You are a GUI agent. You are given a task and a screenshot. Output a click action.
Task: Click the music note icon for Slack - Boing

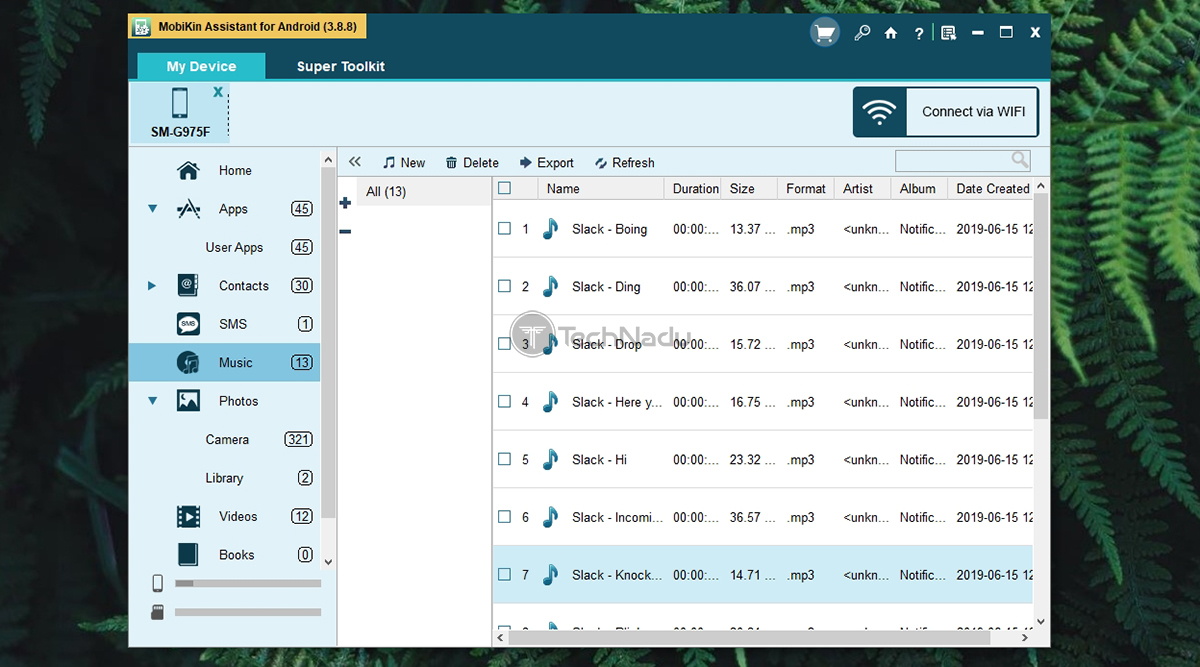(550, 229)
